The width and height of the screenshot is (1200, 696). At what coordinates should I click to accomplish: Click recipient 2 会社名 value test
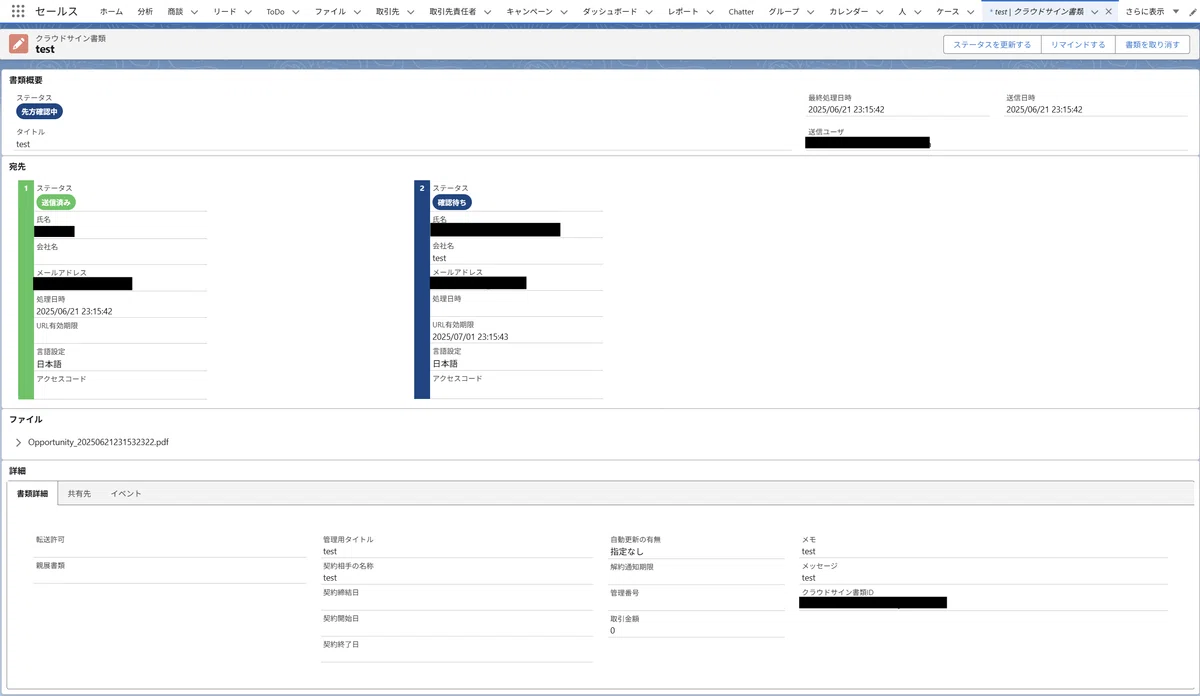pos(439,258)
